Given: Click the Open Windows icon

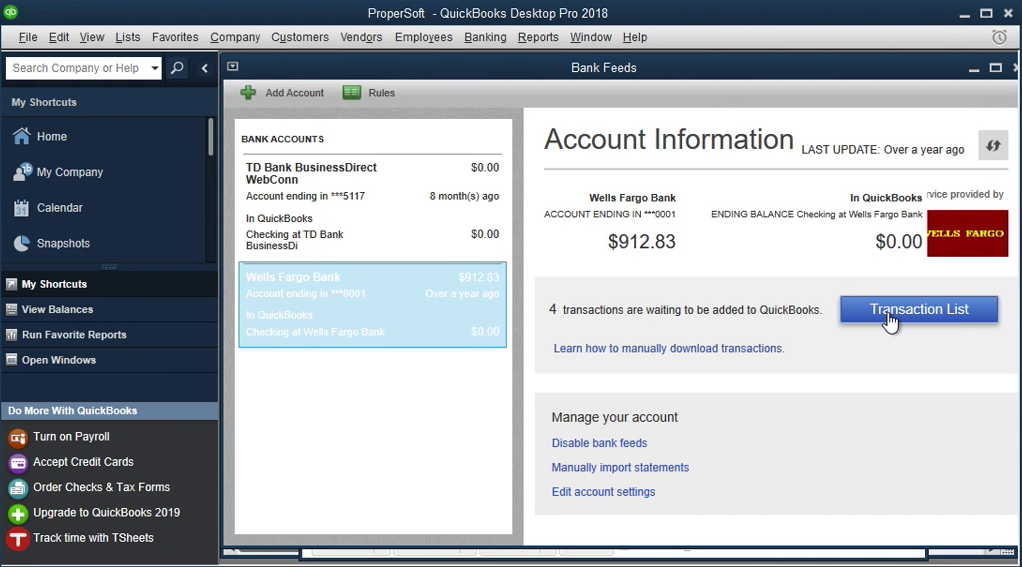Looking at the screenshot, I should pyautogui.click(x=11, y=360).
